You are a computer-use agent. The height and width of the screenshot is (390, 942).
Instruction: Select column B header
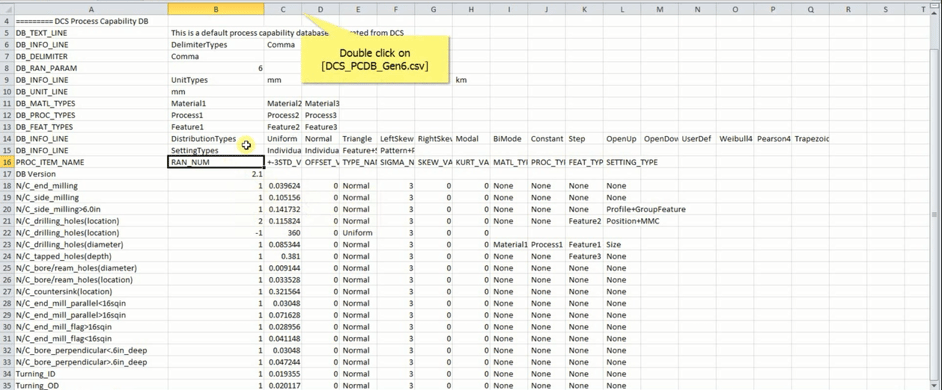click(216, 9)
